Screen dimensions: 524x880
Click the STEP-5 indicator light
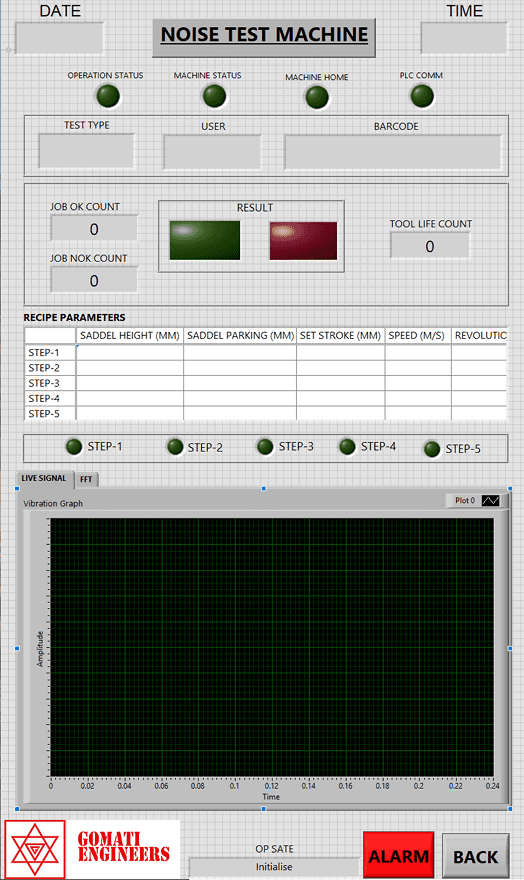tap(432, 449)
